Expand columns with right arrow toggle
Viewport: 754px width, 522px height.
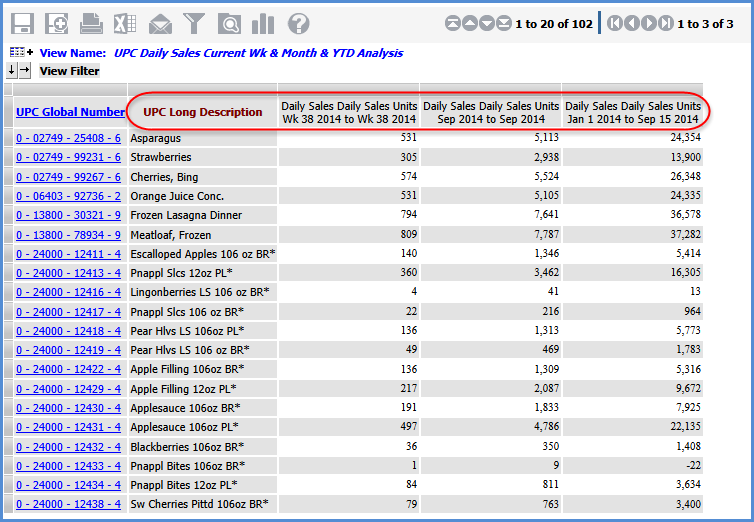tap(25, 71)
